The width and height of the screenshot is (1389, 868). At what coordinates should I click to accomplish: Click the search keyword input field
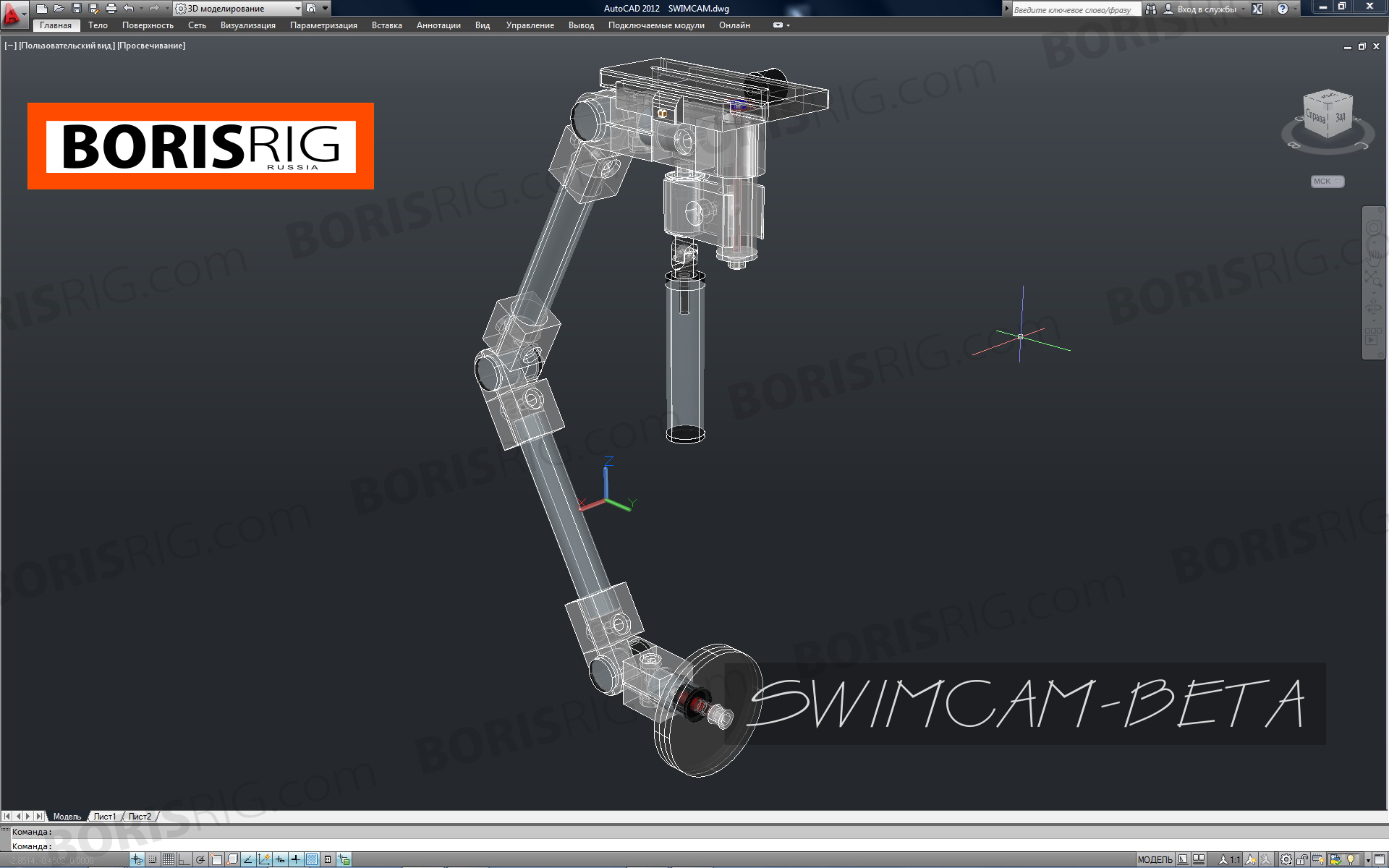(x=1076, y=9)
